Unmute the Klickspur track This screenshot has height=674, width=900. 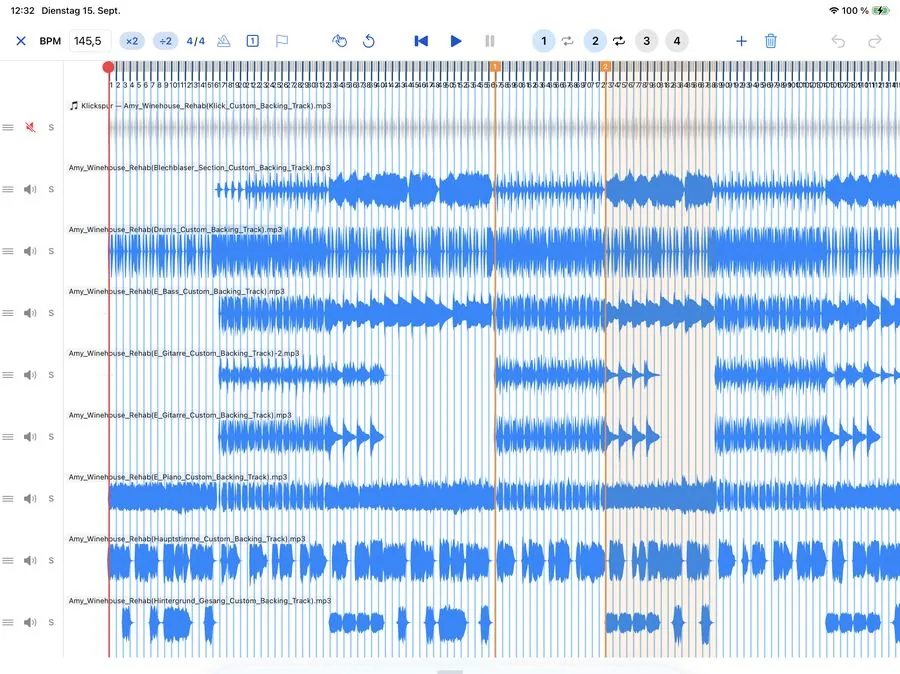pos(30,127)
